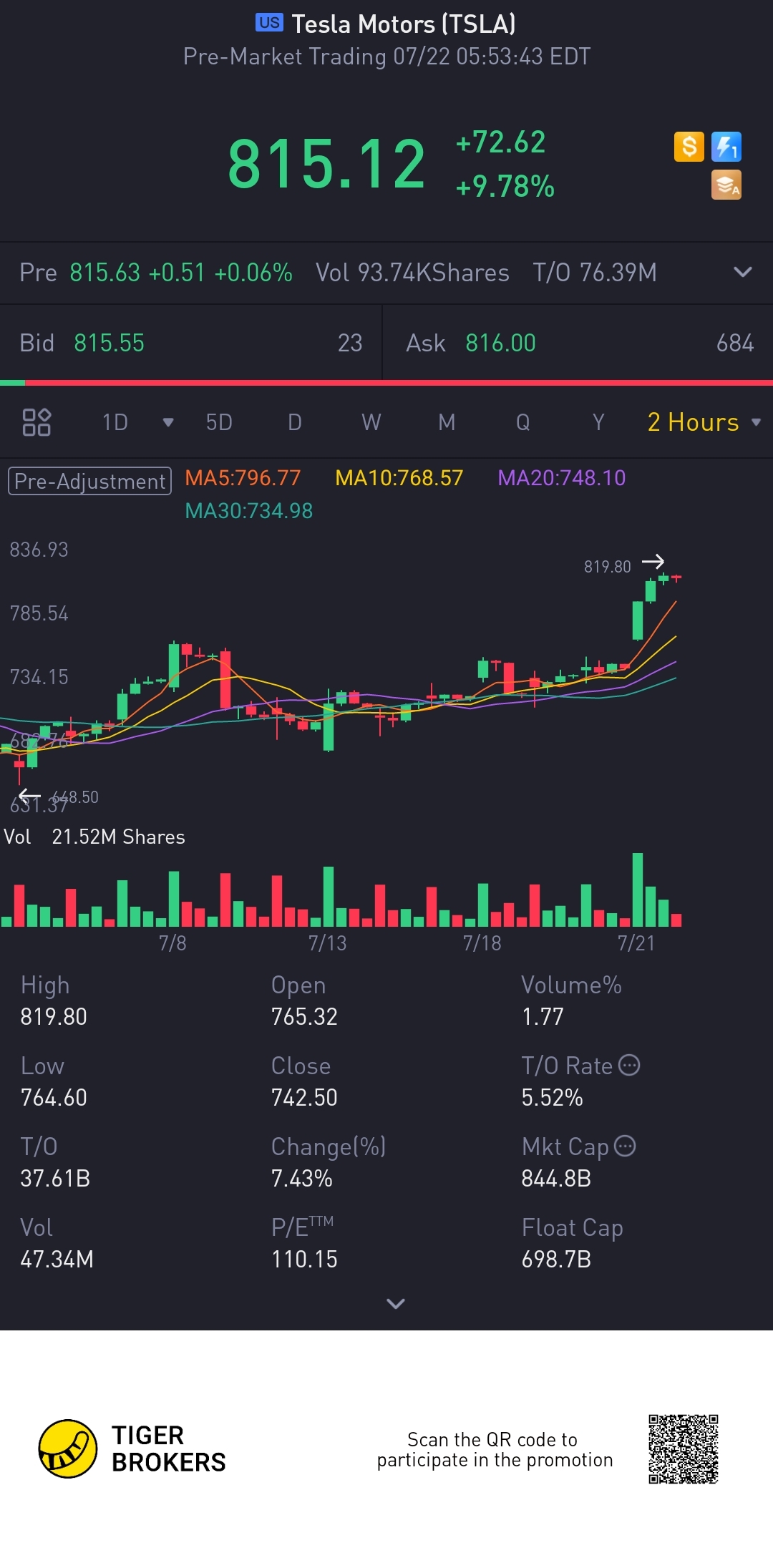Tap the Close 742.50 value

[x=304, y=1097]
